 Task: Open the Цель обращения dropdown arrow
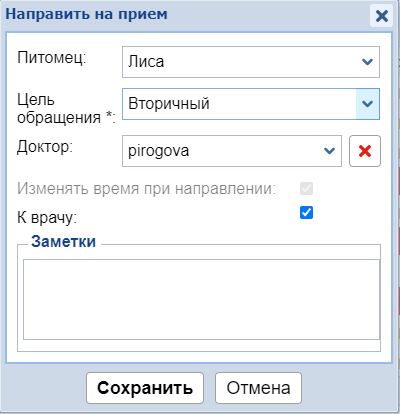point(367,104)
